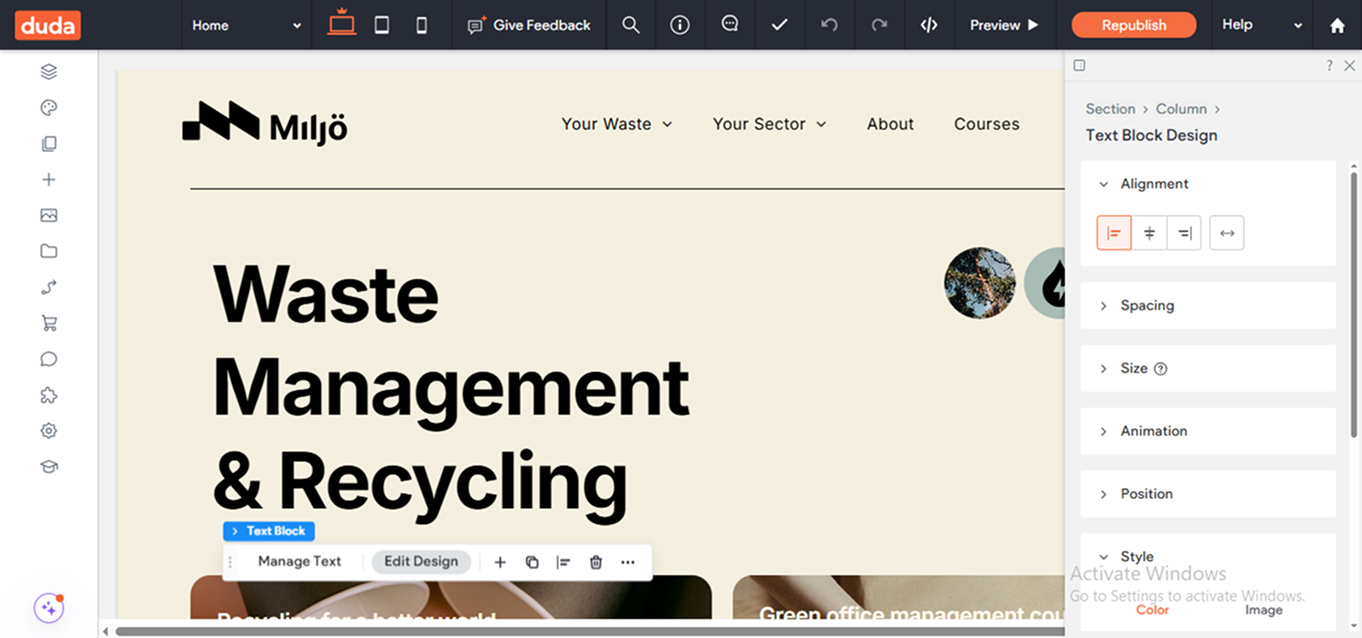Open the Home page selector dropdown
1362x638 pixels.
247,25
